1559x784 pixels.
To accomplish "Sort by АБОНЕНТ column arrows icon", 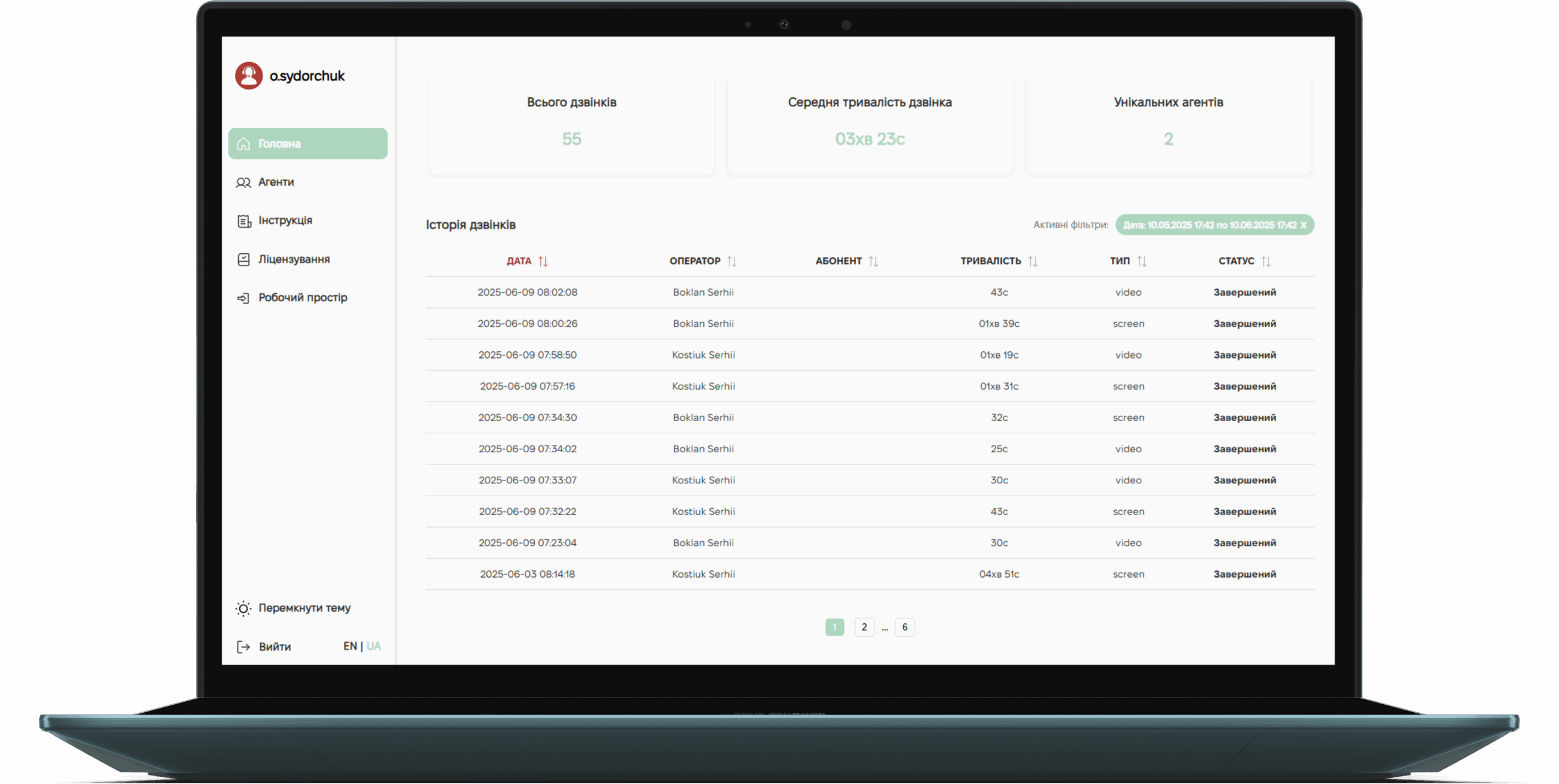I will point(873,261).
